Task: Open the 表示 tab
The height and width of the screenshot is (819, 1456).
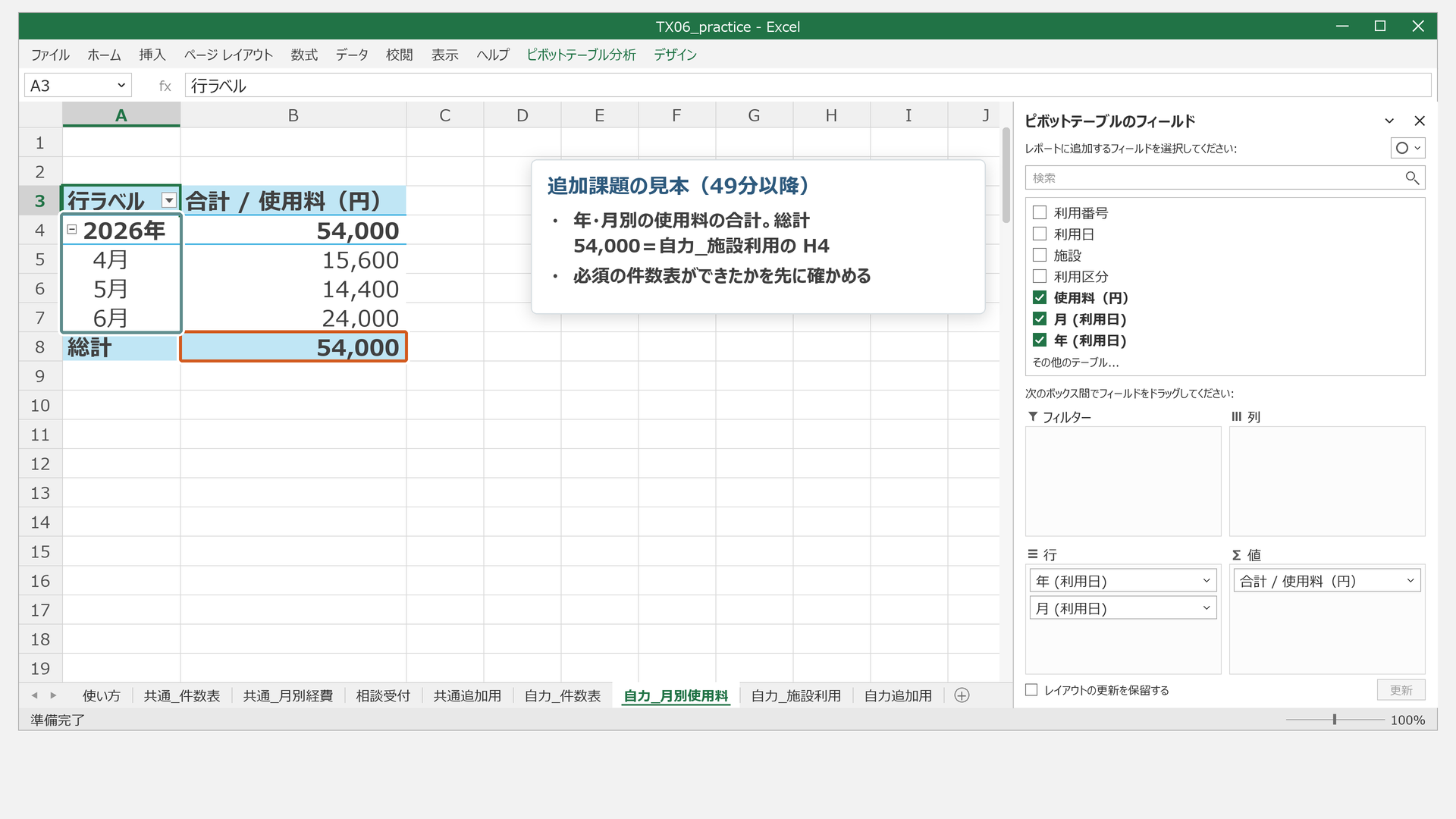Action: 445,55
